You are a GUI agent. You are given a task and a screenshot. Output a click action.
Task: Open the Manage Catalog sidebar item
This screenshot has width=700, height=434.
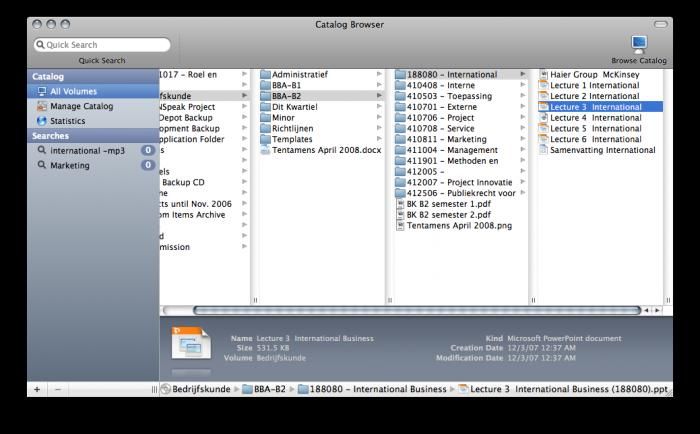tap(93, 106)
